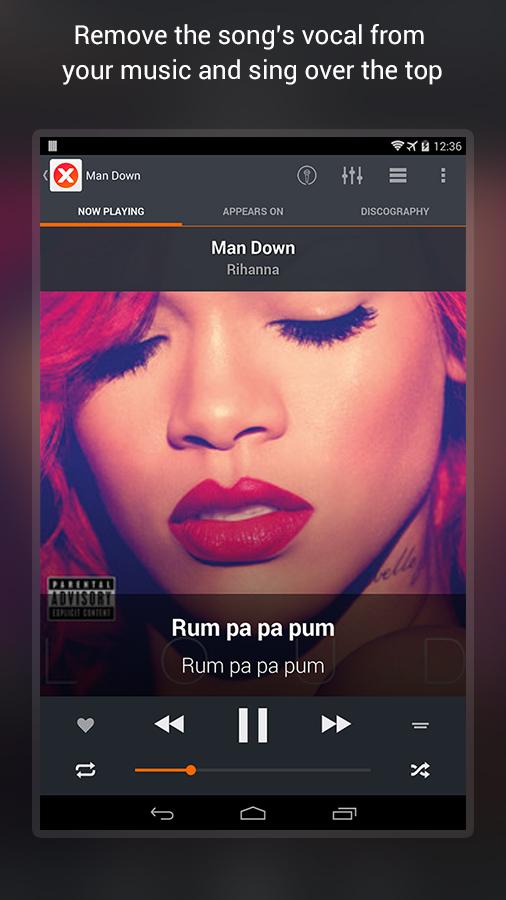Tap the Android home navigation button
The height and width of the screenshot is (900, 506).
253,813
